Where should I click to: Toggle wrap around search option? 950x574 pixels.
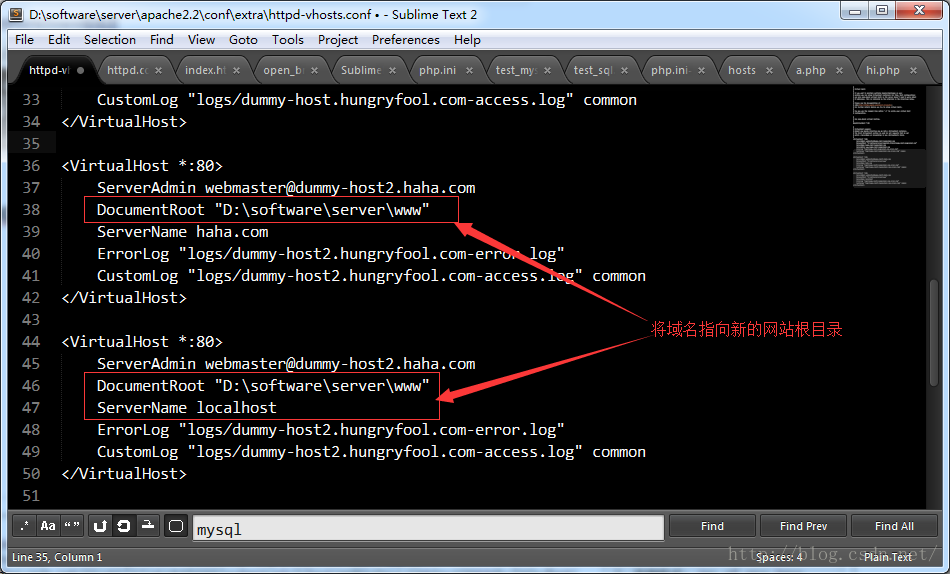coord(124,526)
